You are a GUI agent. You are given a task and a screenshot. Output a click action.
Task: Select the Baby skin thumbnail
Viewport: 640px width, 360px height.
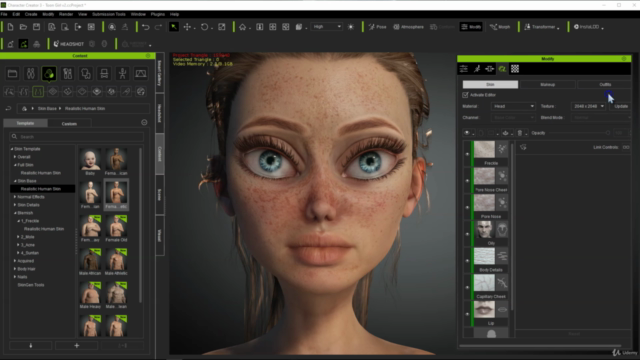pyautogui.click(x=90, y=160)
